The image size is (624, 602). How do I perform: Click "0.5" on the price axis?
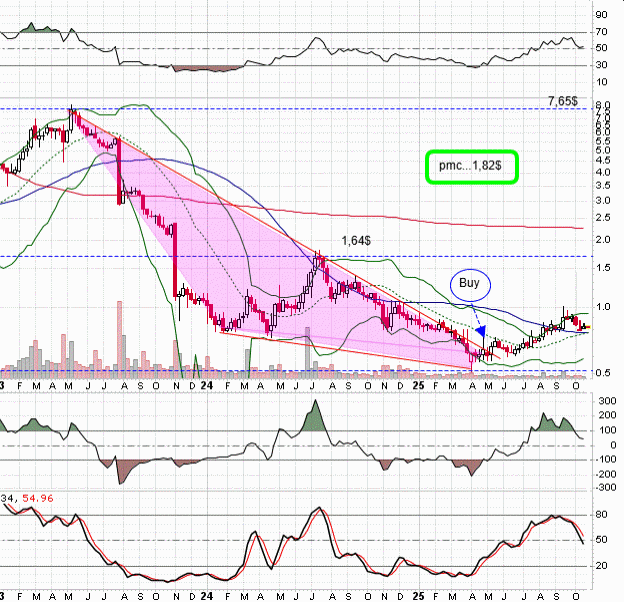602,373
